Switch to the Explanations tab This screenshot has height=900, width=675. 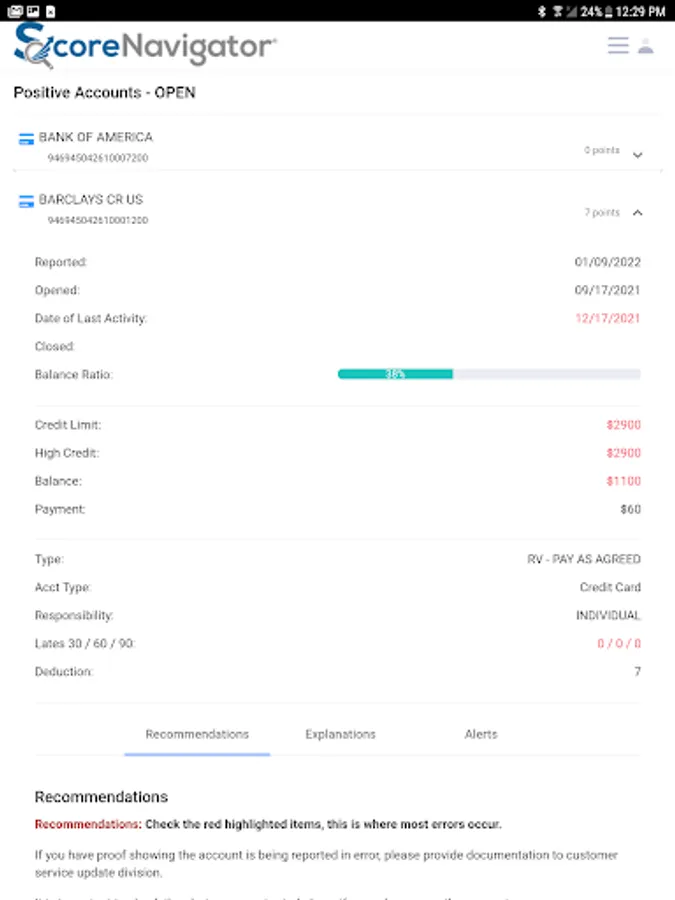coord(340,734)
